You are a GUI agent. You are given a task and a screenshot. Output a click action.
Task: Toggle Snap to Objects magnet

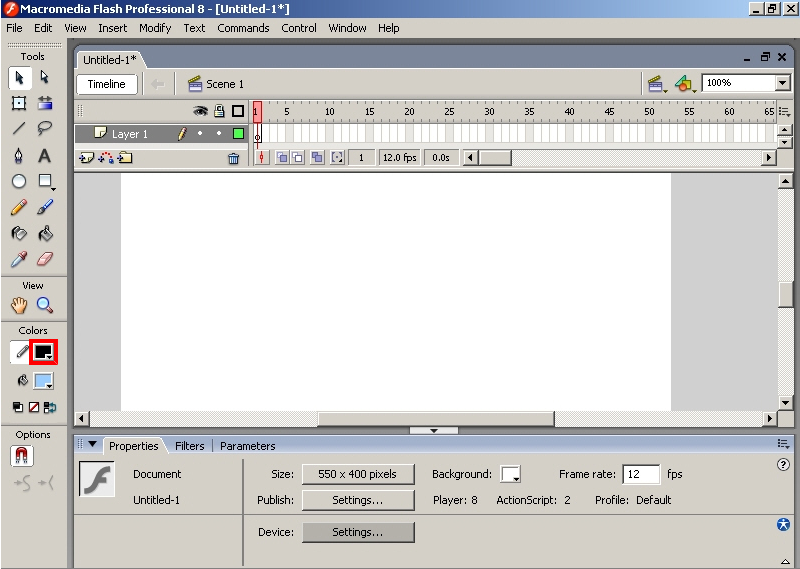coord(22,456)
